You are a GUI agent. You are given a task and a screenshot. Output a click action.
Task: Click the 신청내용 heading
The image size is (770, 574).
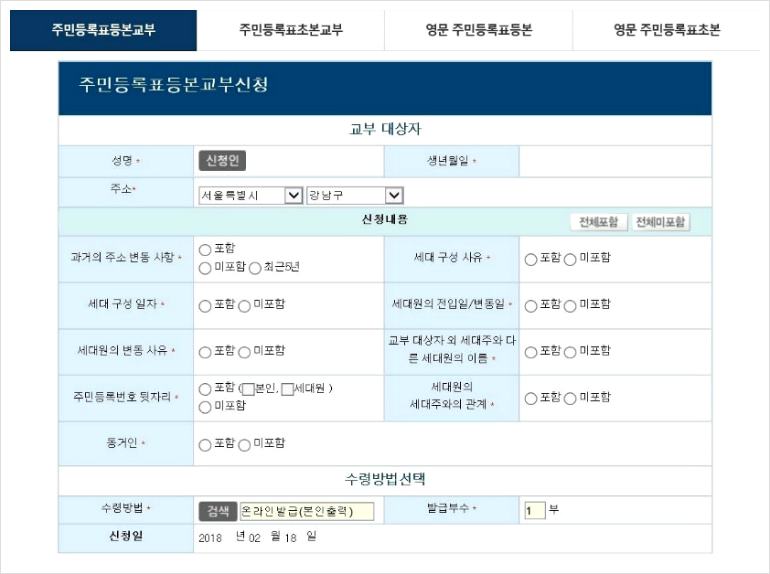click(385, 219)
